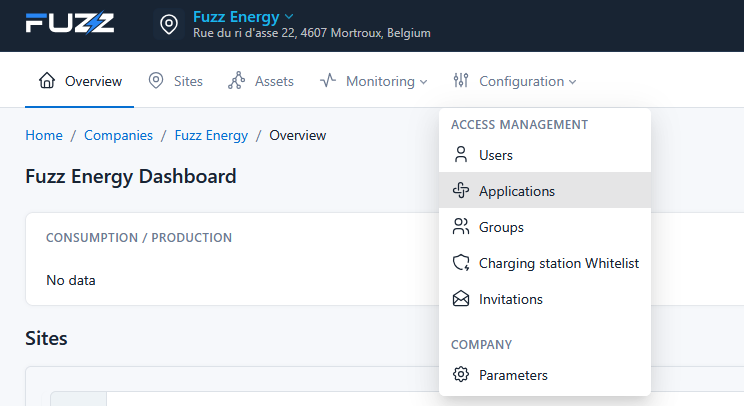Click the Users person icon

461,155
